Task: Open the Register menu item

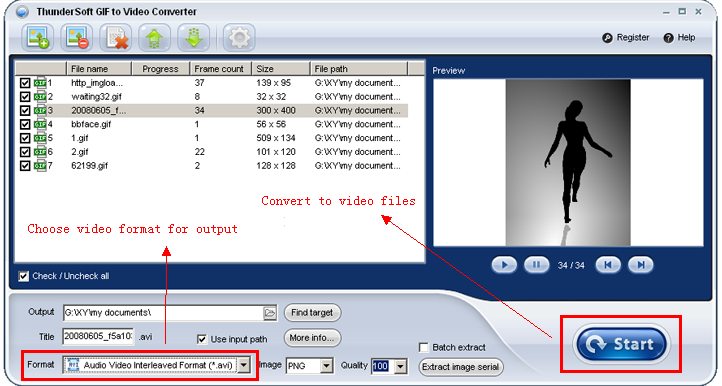Action: click(x=626, y=38)
